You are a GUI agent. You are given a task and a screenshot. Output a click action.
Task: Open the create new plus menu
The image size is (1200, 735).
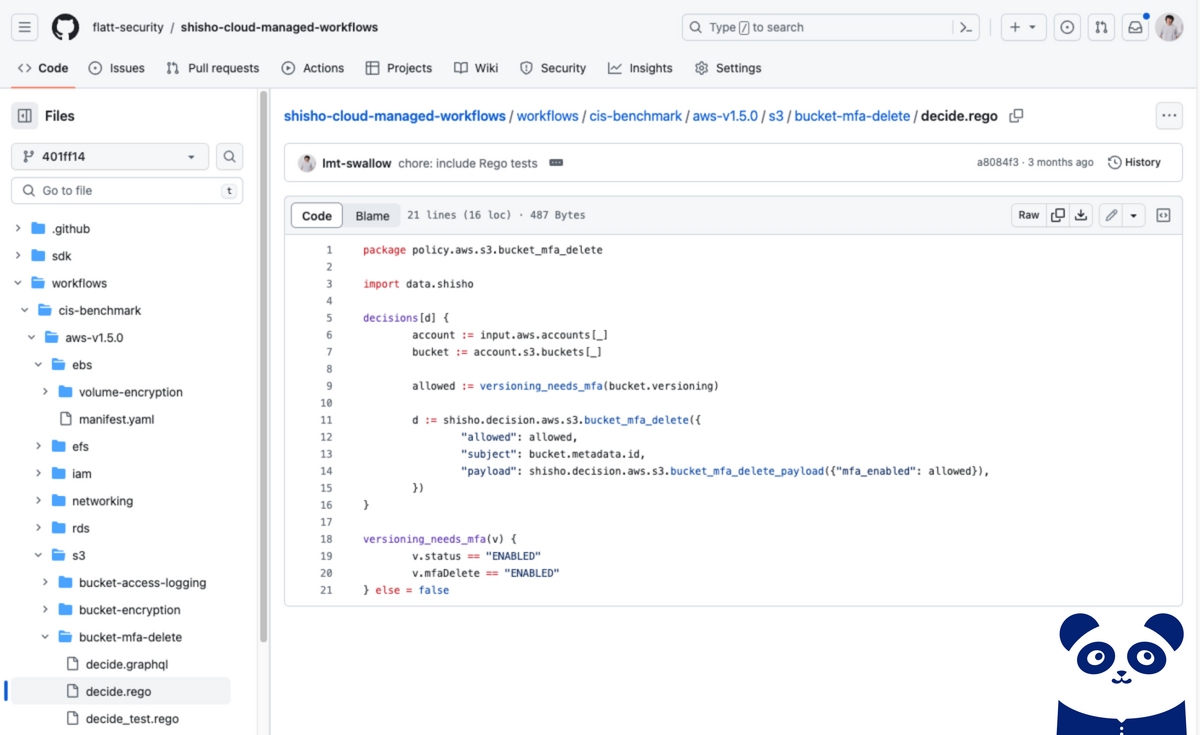coord(1024,27)
